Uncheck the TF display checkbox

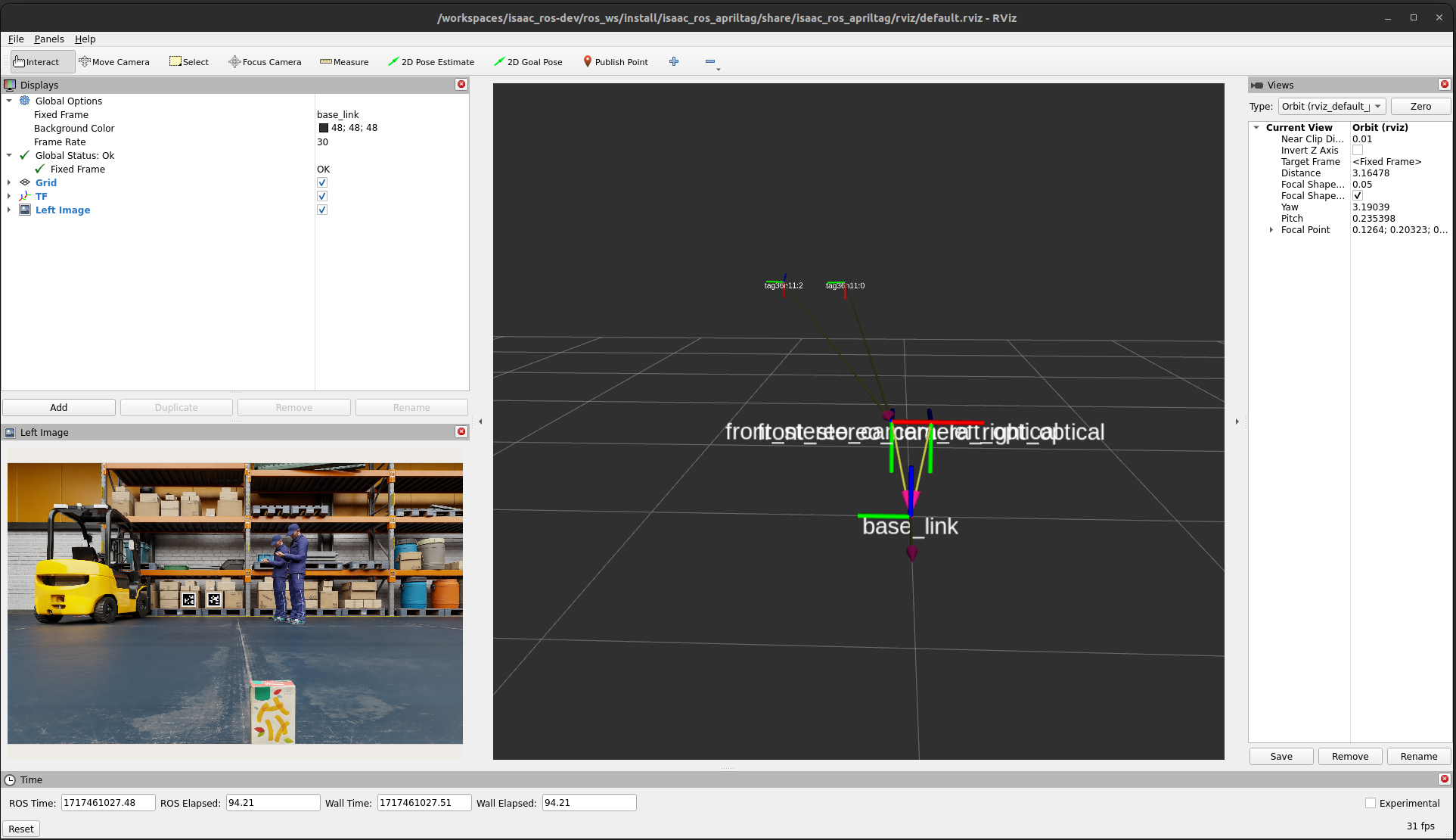coord(322,195)
